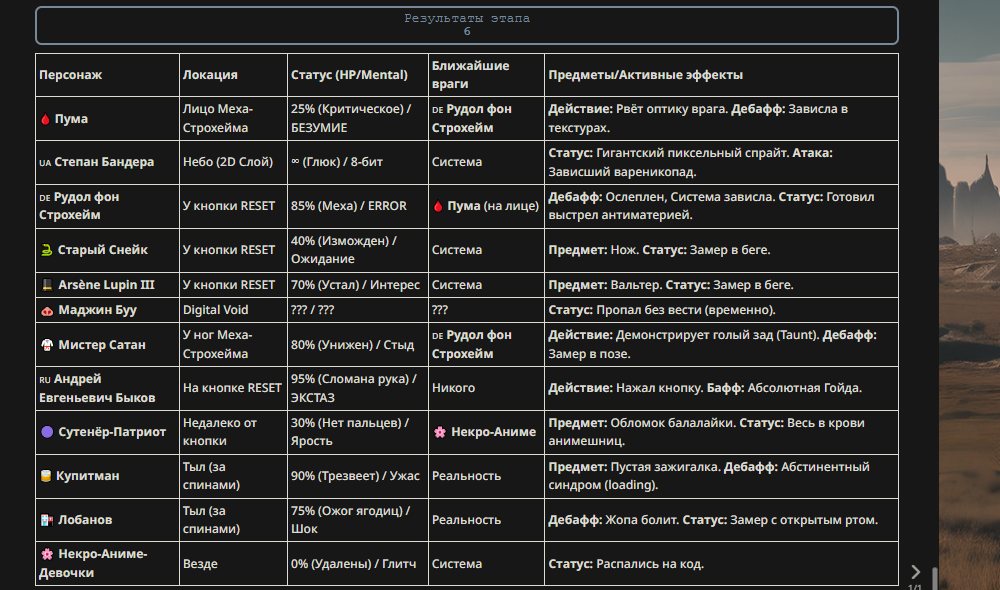
Task: Select the '70% (Устал) / Интерес' cell
Action: pos(358,285)
